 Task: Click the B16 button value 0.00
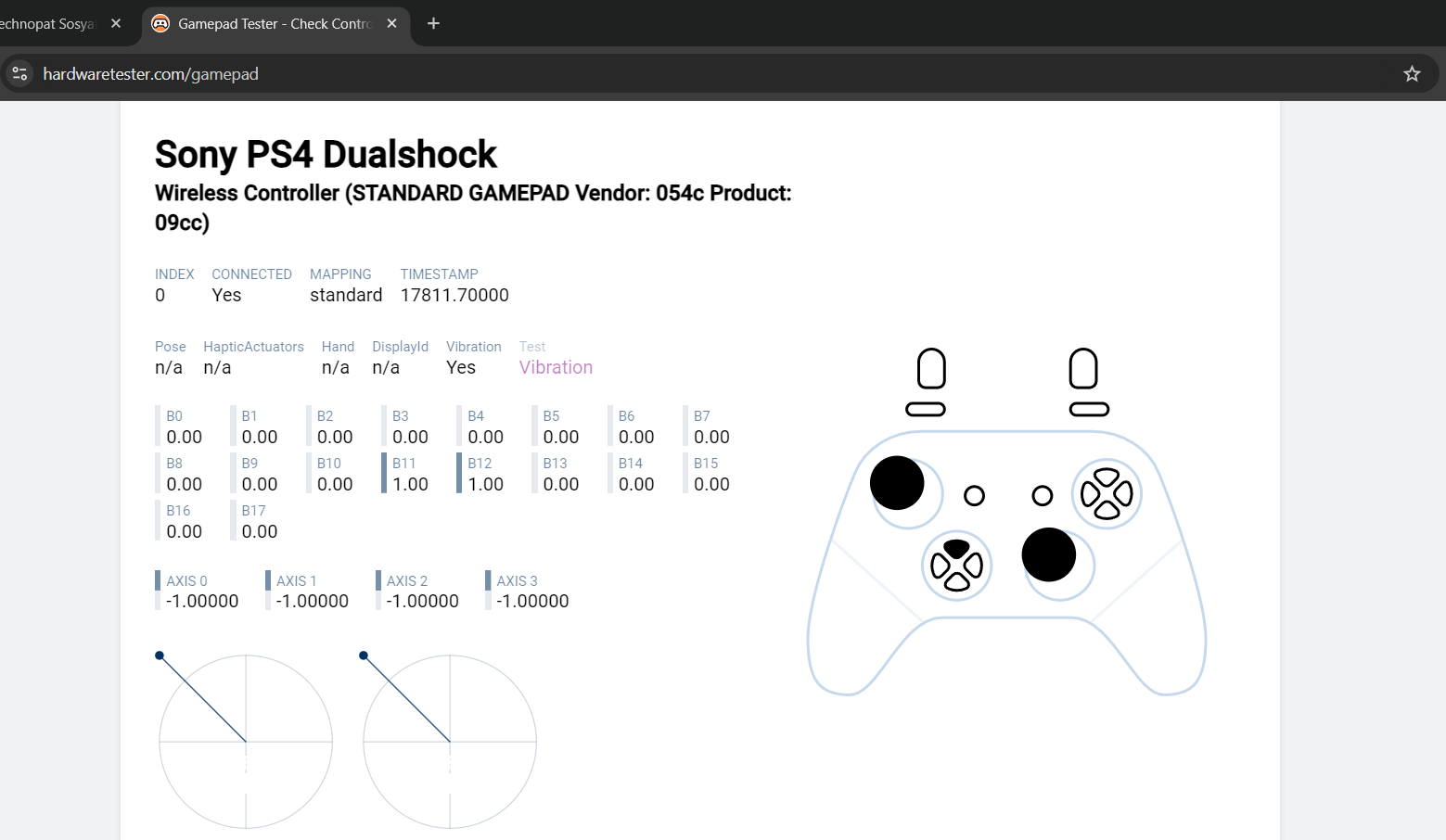pyautogui.click(x=185, y=531)
